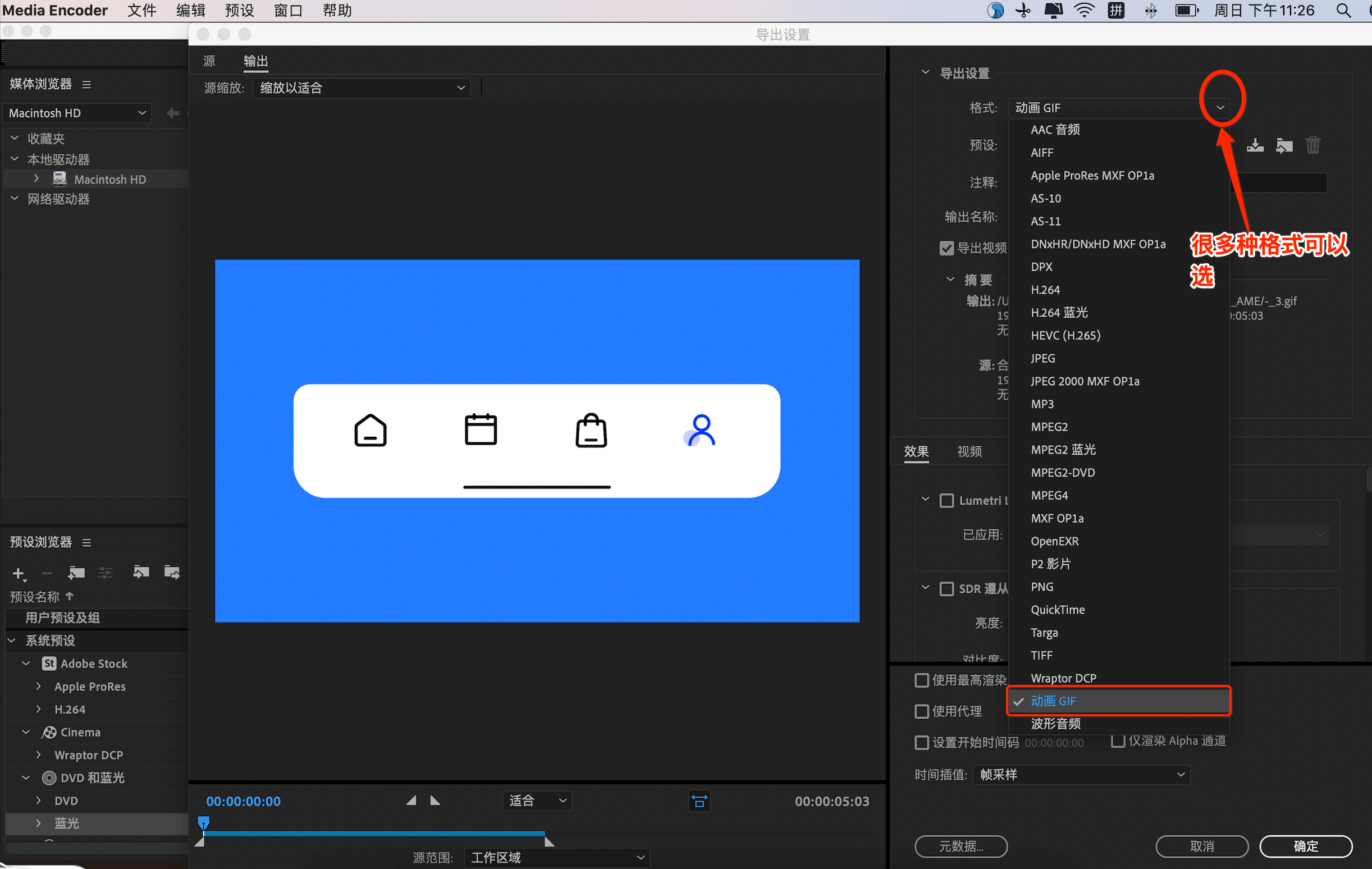Click the blue playhead on timeline
Screen dimensions: 1372x869
pos(203,822)
